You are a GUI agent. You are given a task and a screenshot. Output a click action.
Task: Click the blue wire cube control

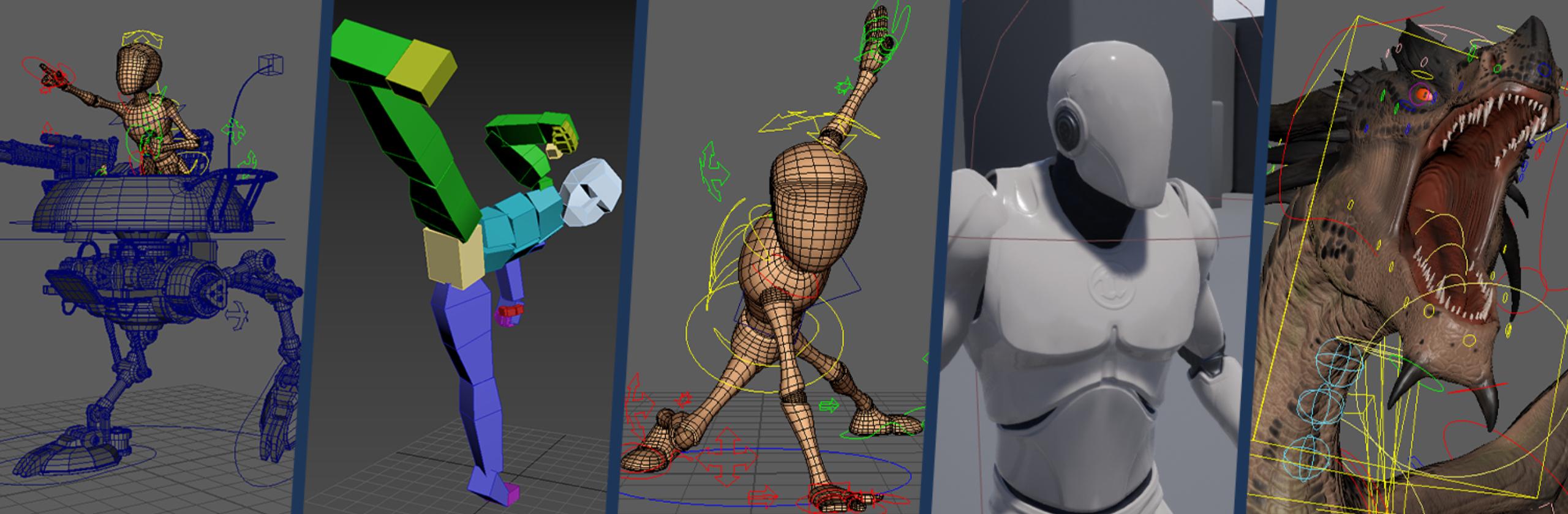(271, 64)
